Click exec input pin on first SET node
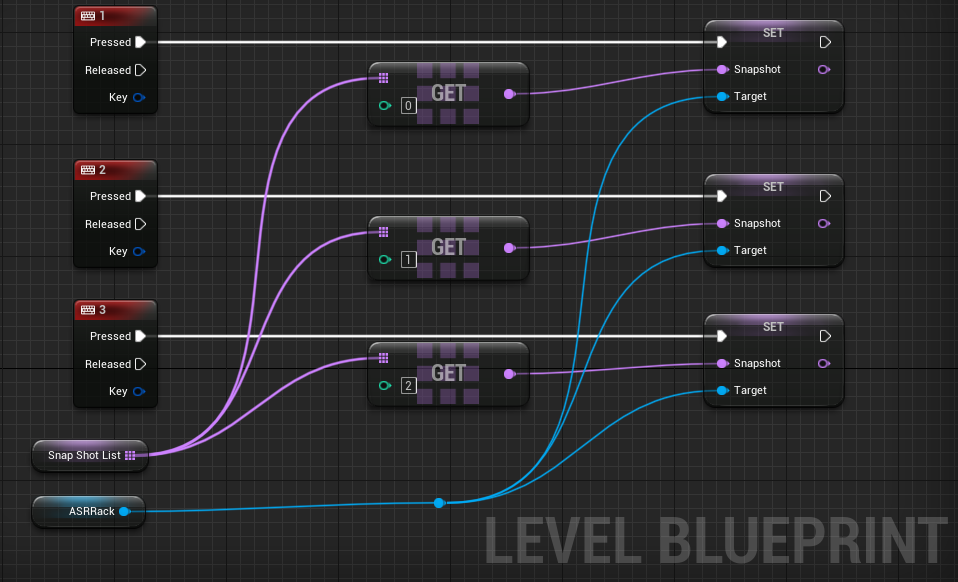Viewport: 958px width, 582px height. [722, 42]
